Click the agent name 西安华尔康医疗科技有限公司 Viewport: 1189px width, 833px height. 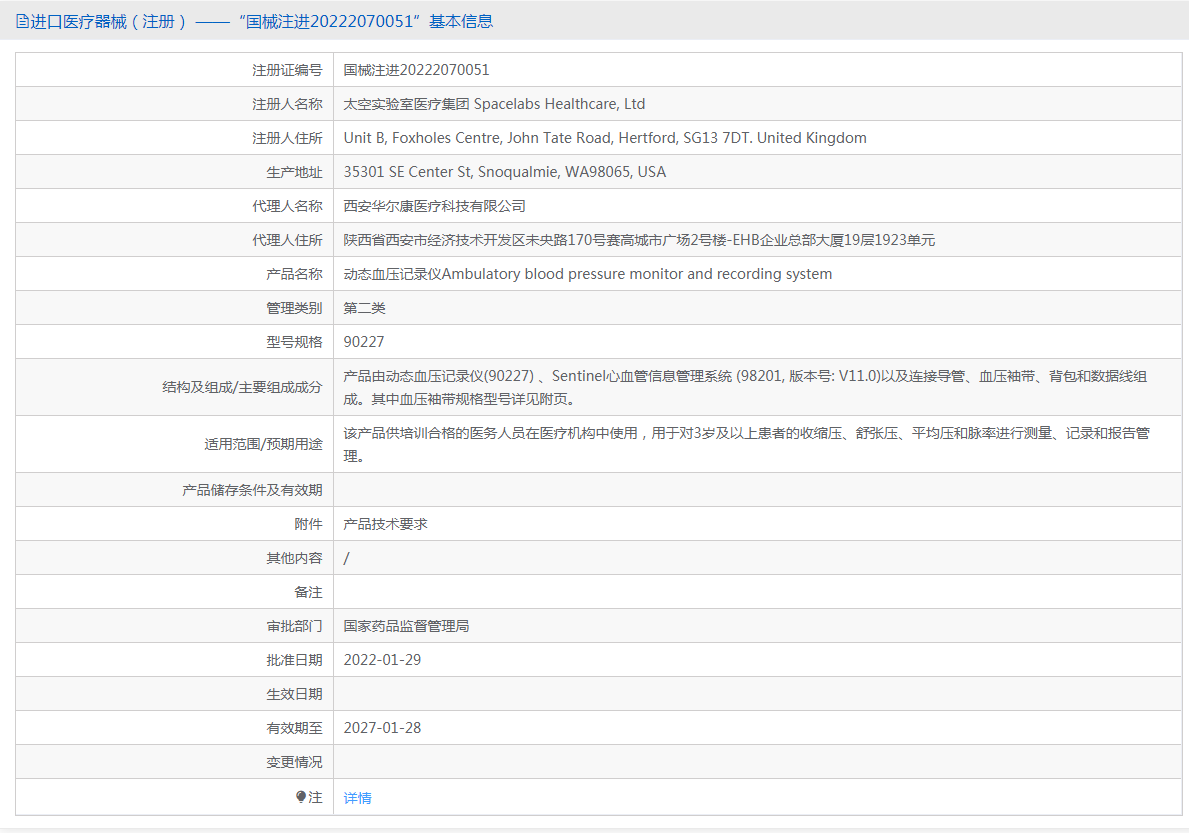434,206
